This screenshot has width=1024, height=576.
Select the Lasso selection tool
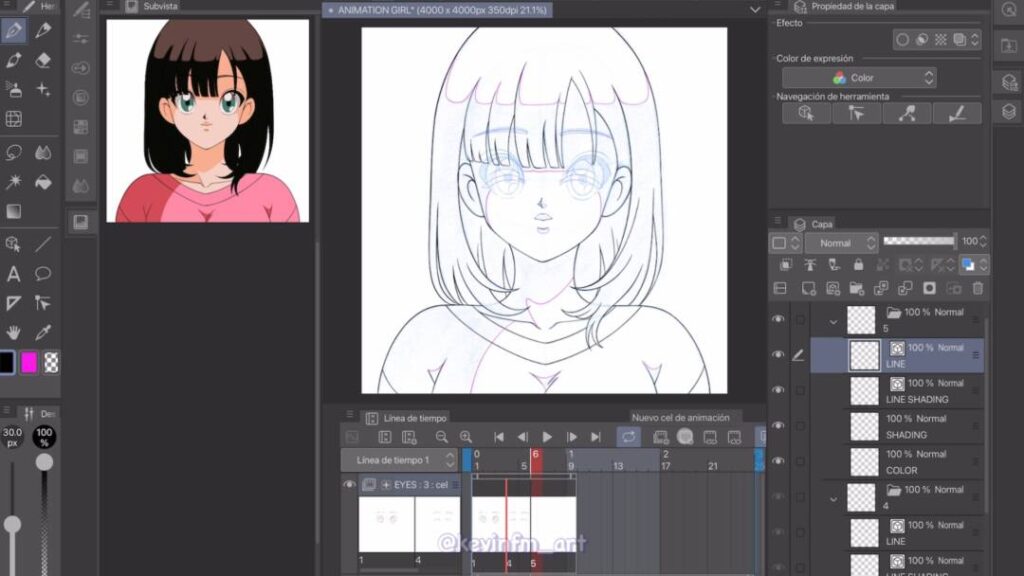[14, 153]
